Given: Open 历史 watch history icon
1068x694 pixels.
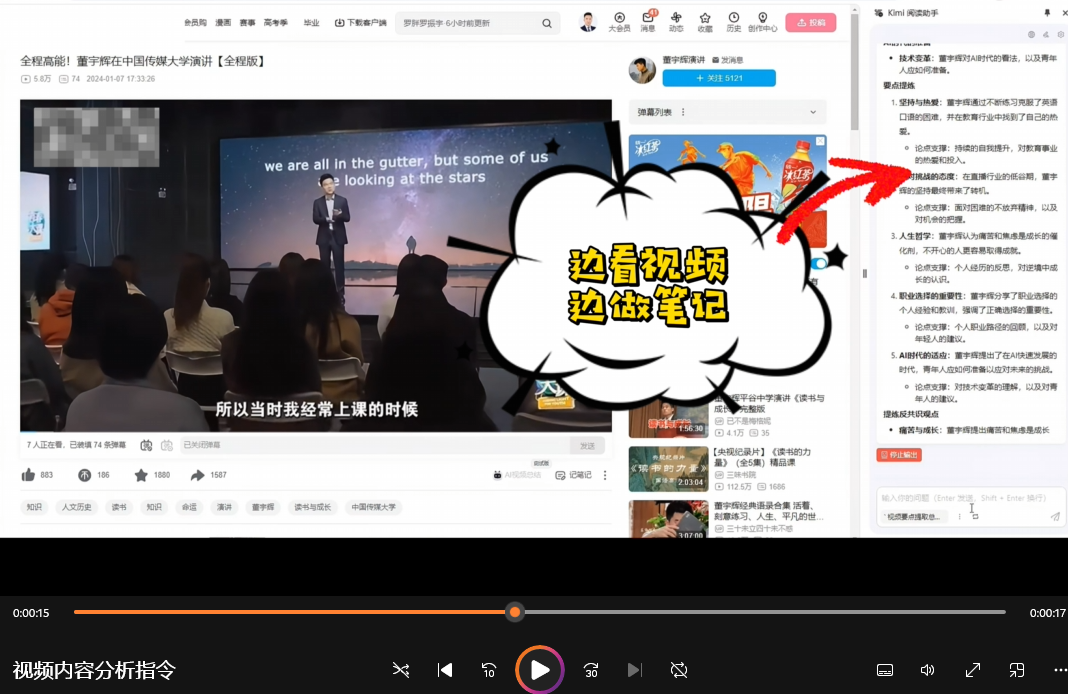Looking at the screenshot, I should (734, 22).
